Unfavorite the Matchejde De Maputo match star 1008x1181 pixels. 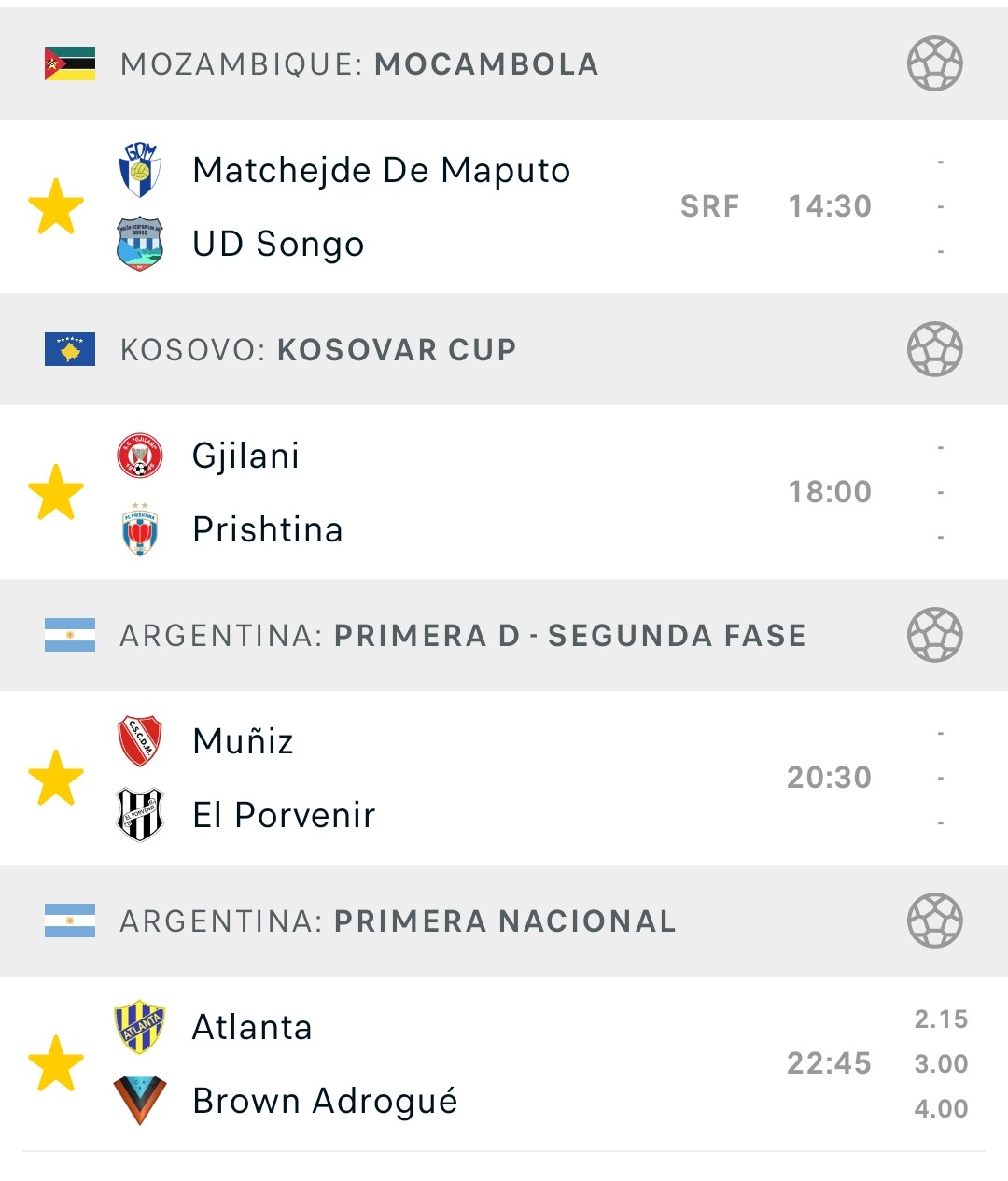[x=56, y=206]
